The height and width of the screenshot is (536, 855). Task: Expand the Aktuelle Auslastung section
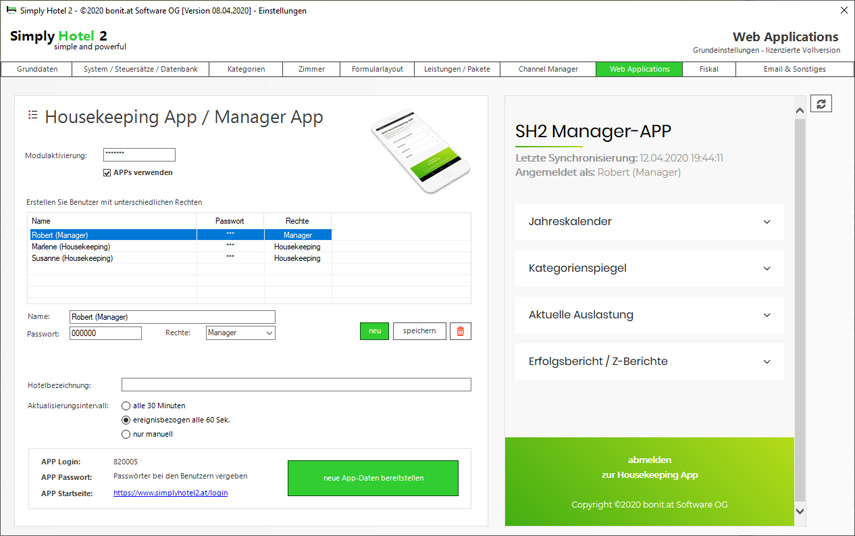pos(649,315)
